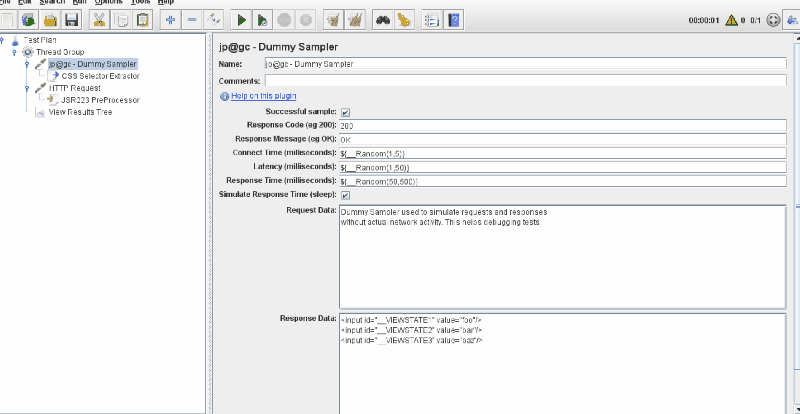Open the Function Helper dialog icon
This screenshot has height=414, width=800.
432,20
